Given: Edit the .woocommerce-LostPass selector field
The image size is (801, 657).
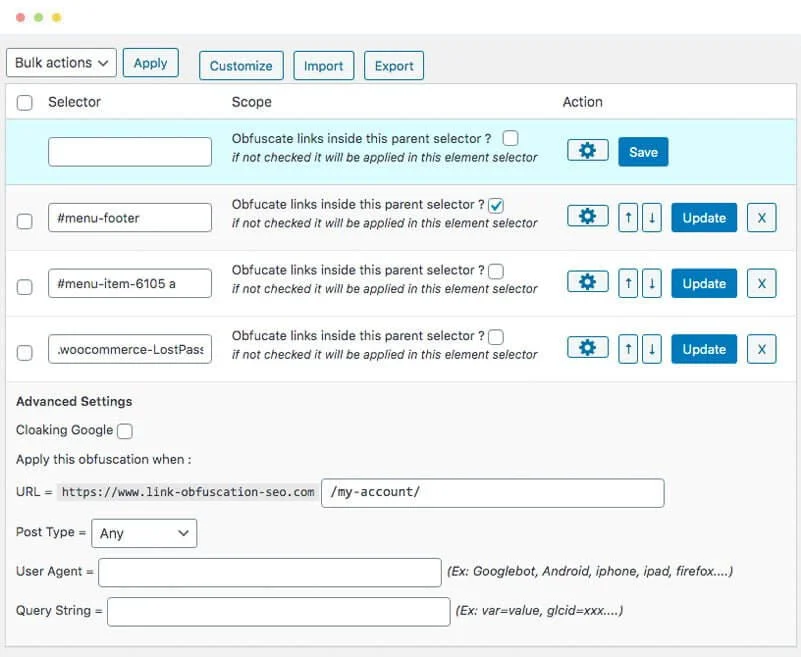Looking at the screenshot, I should pos(130,349).
